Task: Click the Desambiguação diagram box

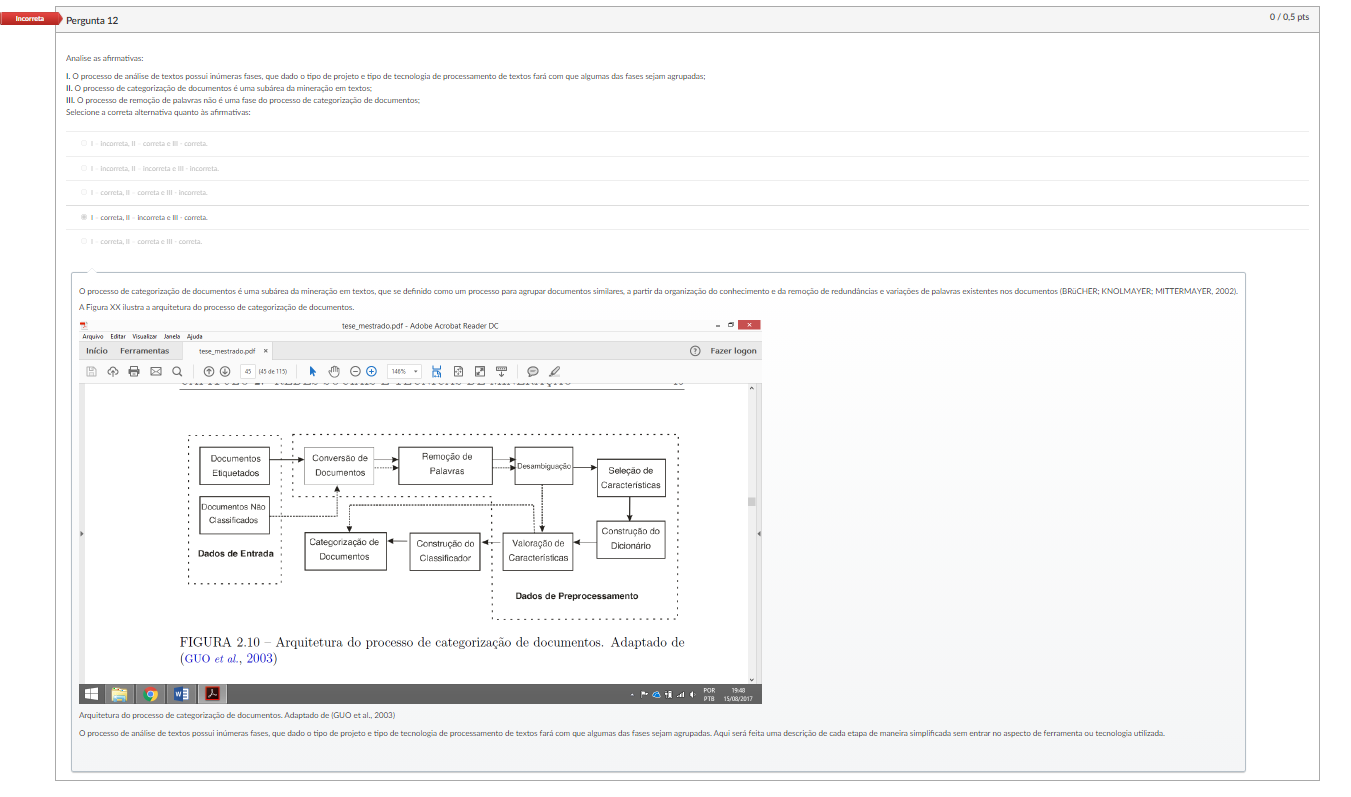Action: (x=544, y=466)
